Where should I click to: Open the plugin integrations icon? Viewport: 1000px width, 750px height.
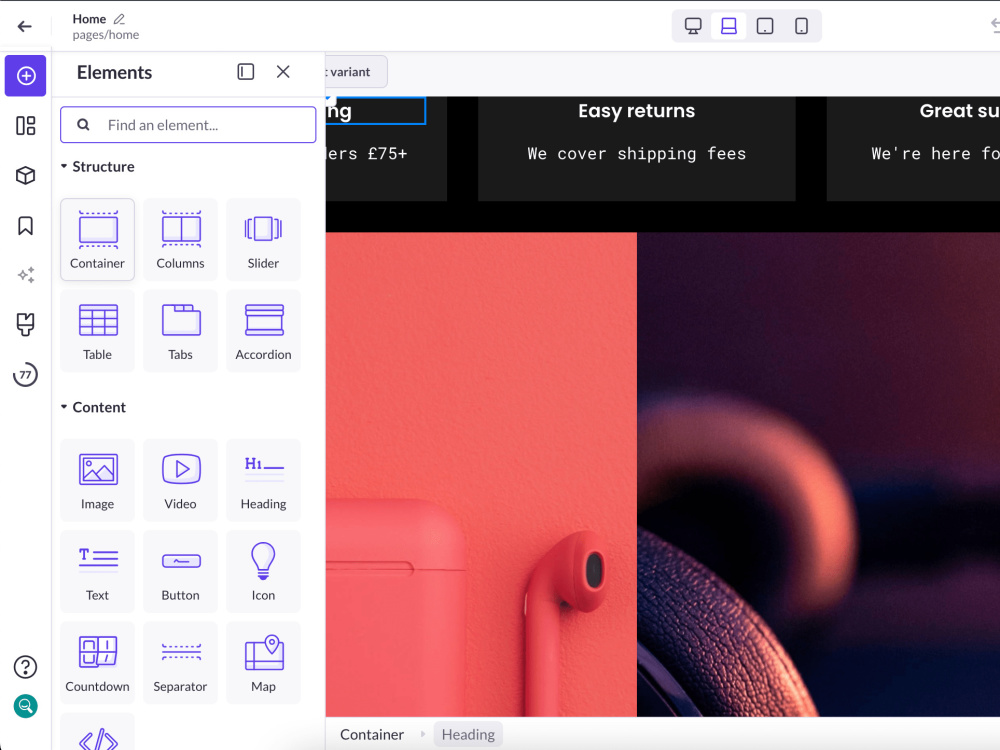[x=26, y=325]
